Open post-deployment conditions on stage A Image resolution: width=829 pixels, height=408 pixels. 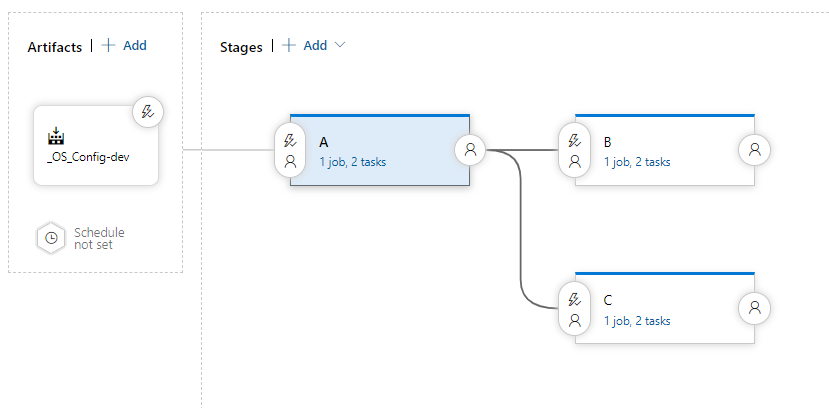point(469,150)
